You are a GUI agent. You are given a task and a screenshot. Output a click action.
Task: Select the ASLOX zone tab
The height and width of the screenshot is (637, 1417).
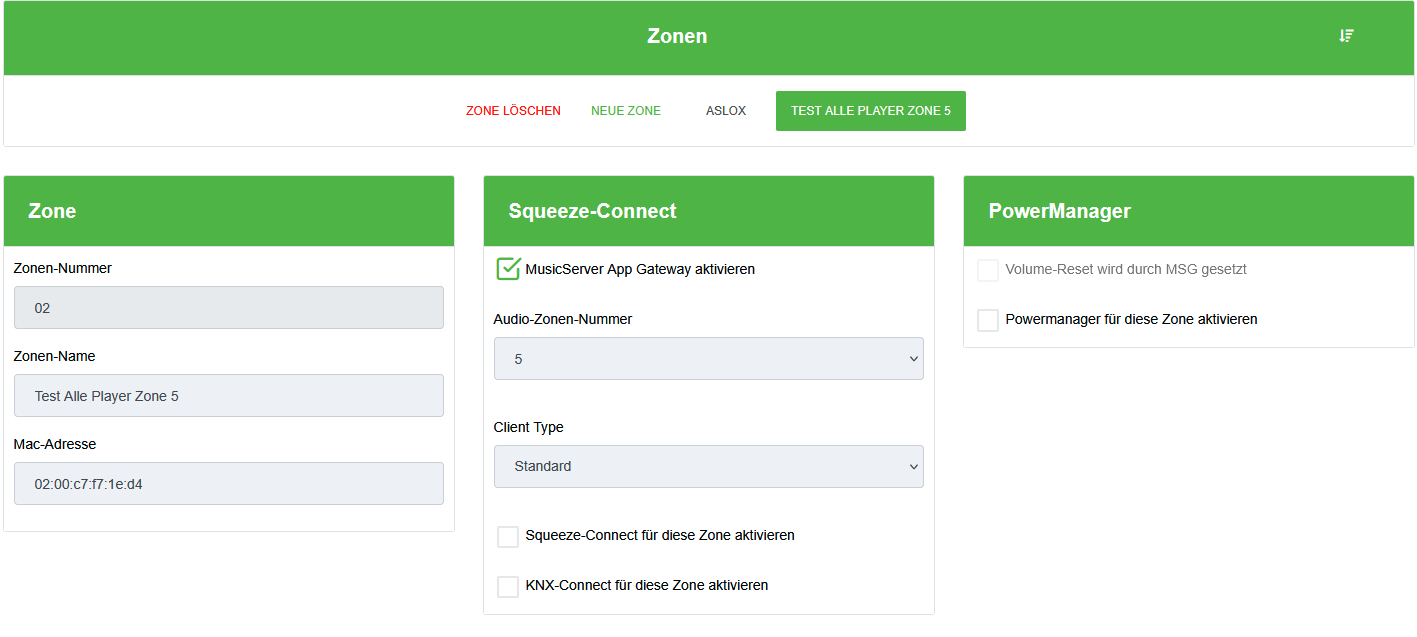click(726, 111)
